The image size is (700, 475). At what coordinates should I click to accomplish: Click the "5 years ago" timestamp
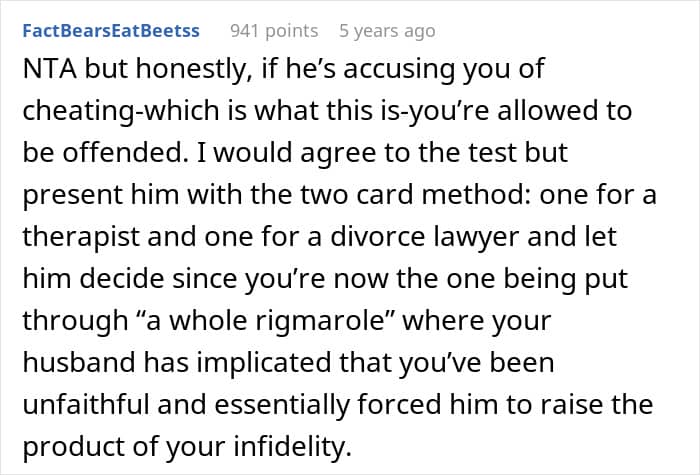[x=387, y=31]
